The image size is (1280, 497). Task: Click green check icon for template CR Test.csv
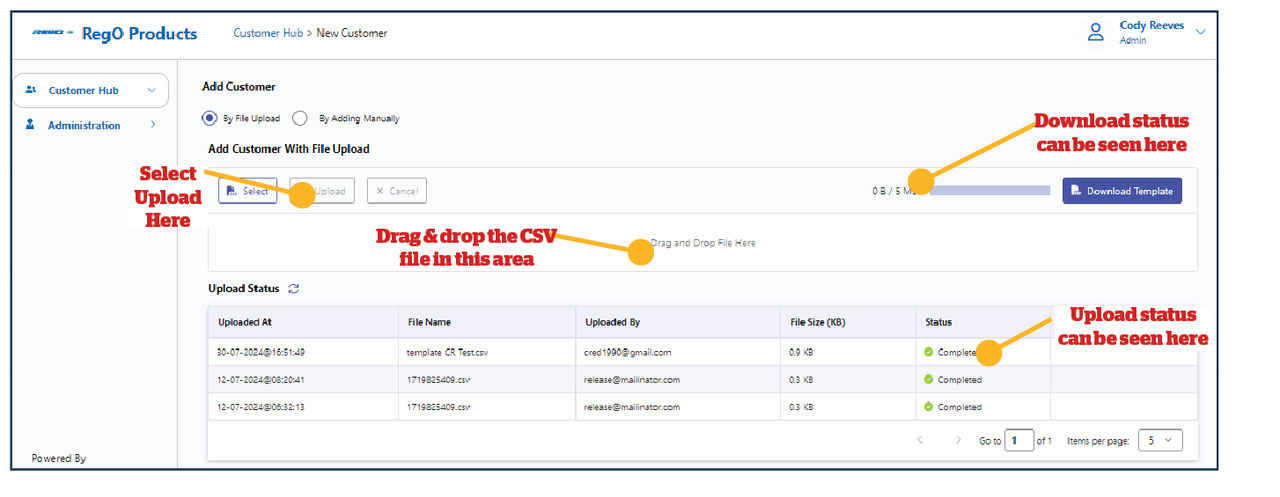pyautogui.click(x=928, y=352)
